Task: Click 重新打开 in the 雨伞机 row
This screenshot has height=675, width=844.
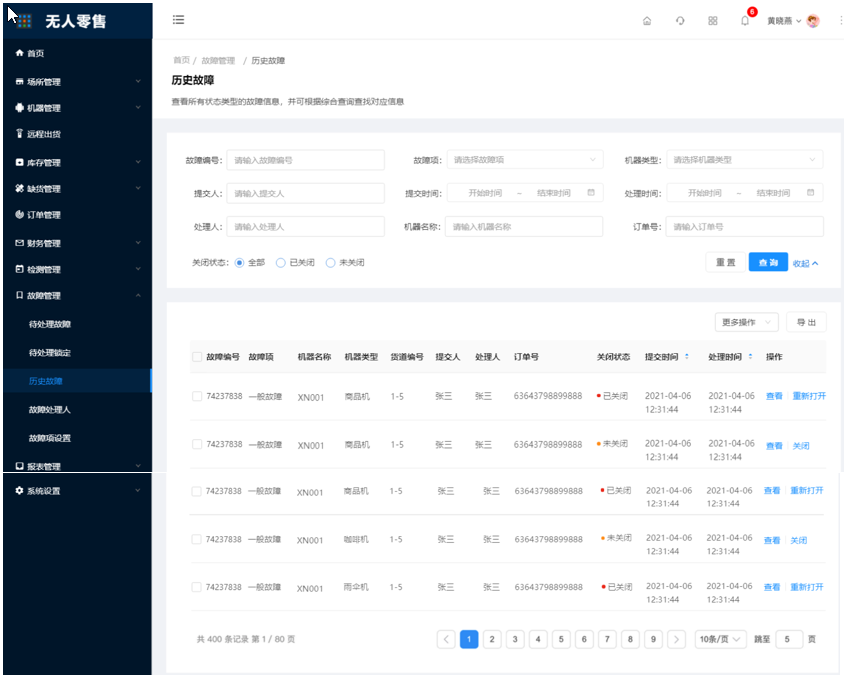Action: 807,587
